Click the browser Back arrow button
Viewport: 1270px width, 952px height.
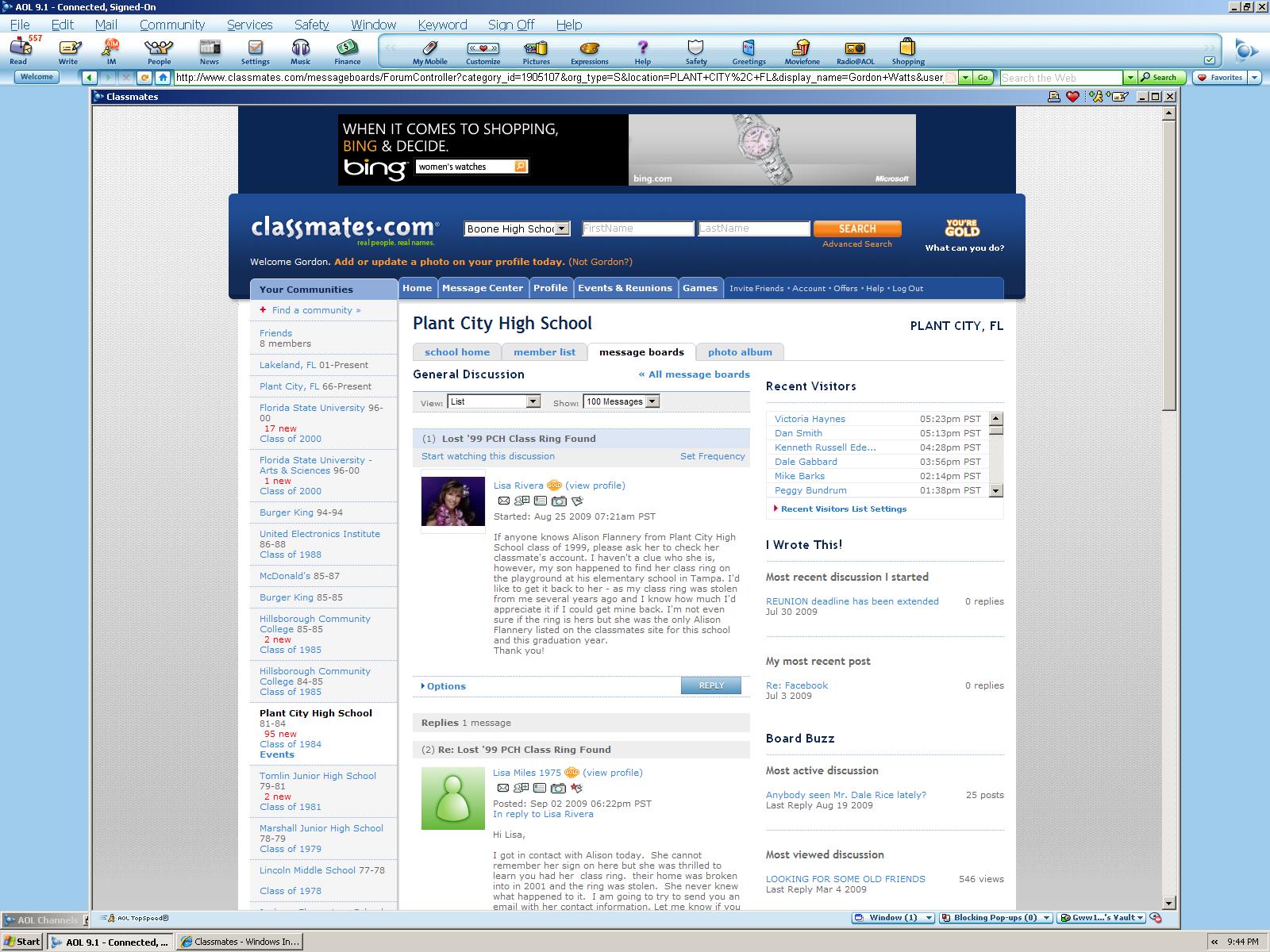click(90, 78)
